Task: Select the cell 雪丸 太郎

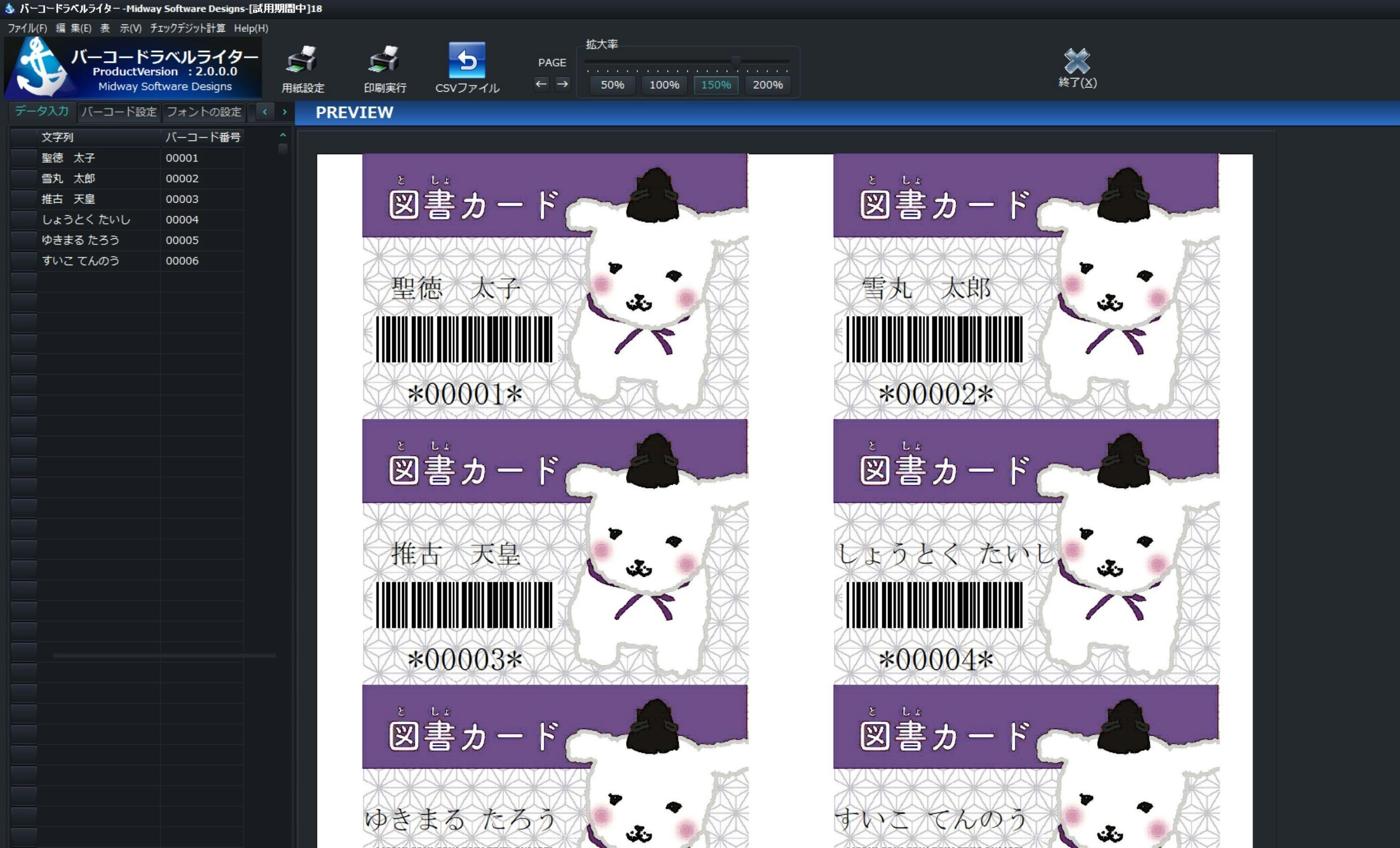Action: [x=98, y=179]
